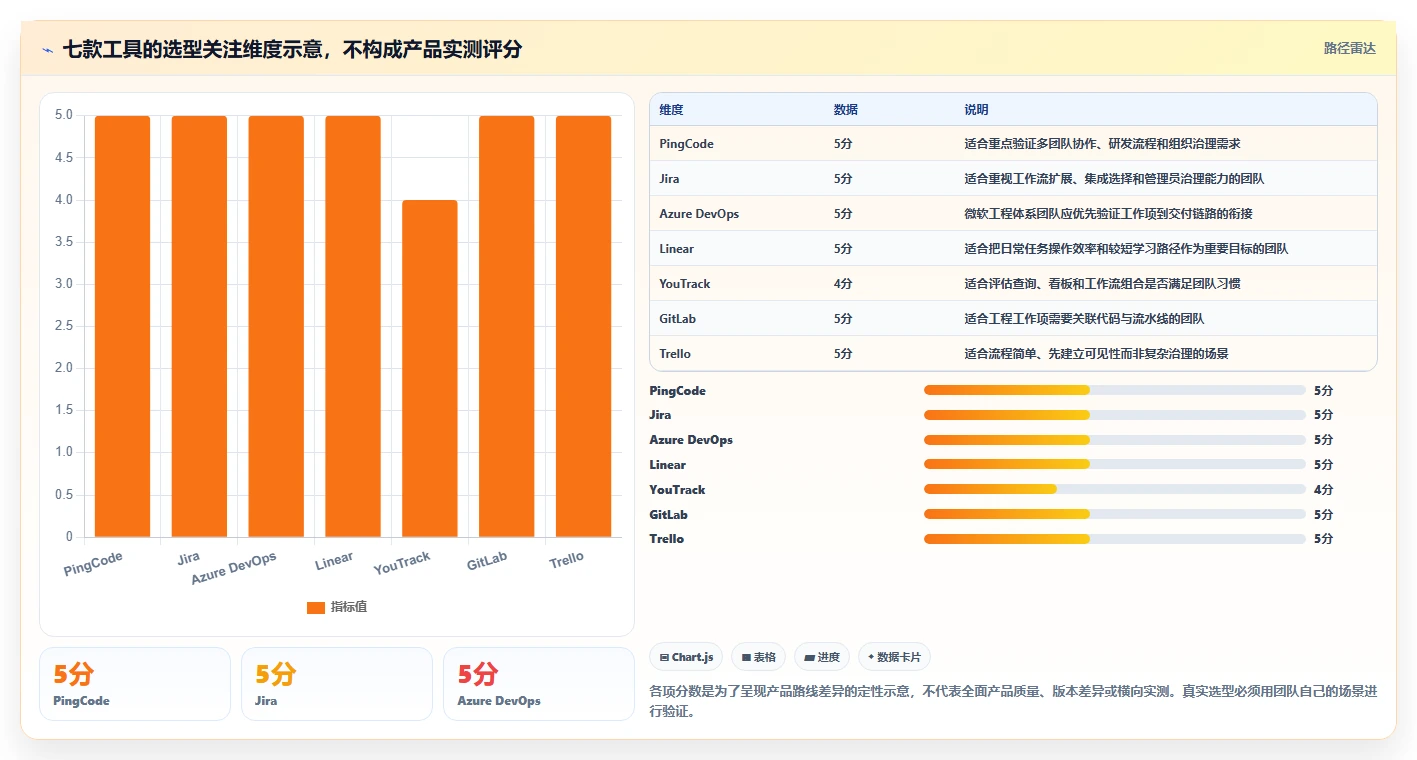
Task: Click the Azure DevOps cell in the table
Action: coord(699,214)
